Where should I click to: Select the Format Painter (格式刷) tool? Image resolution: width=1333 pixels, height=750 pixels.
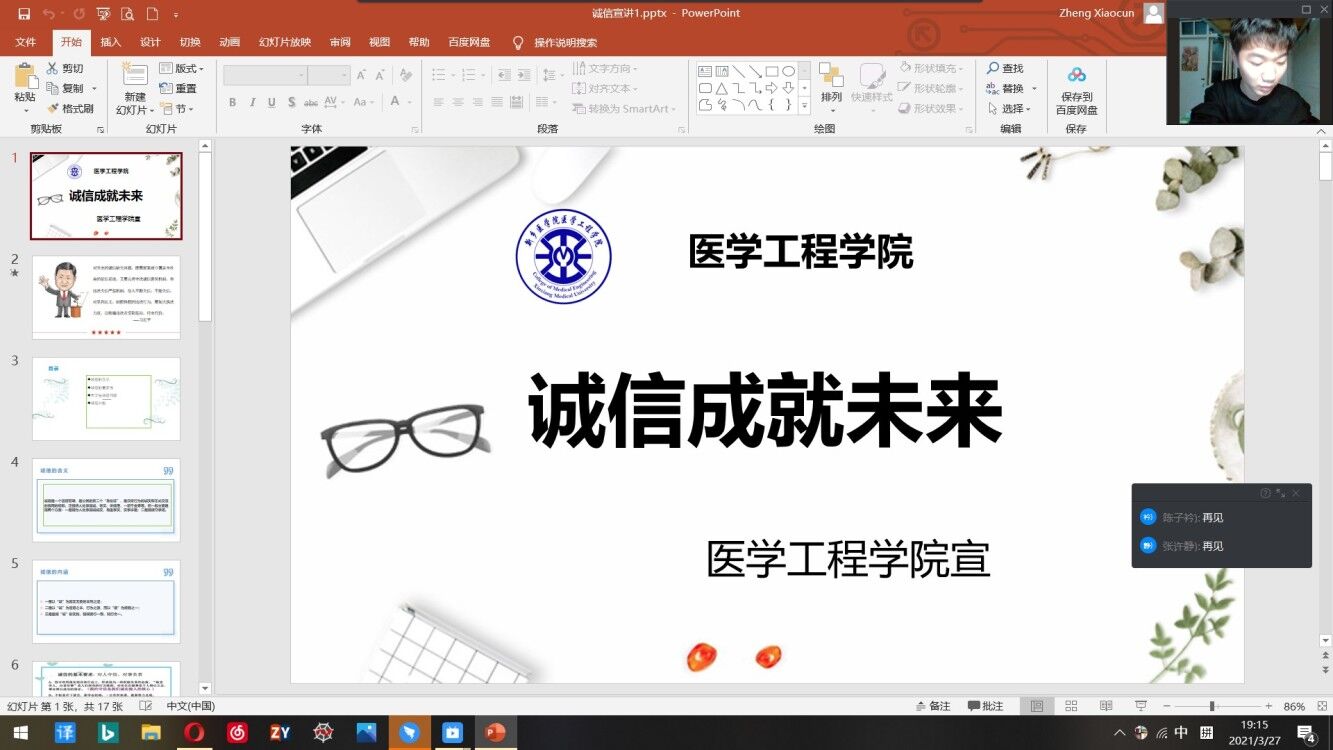pyautogui.click(x=70, y=108)
